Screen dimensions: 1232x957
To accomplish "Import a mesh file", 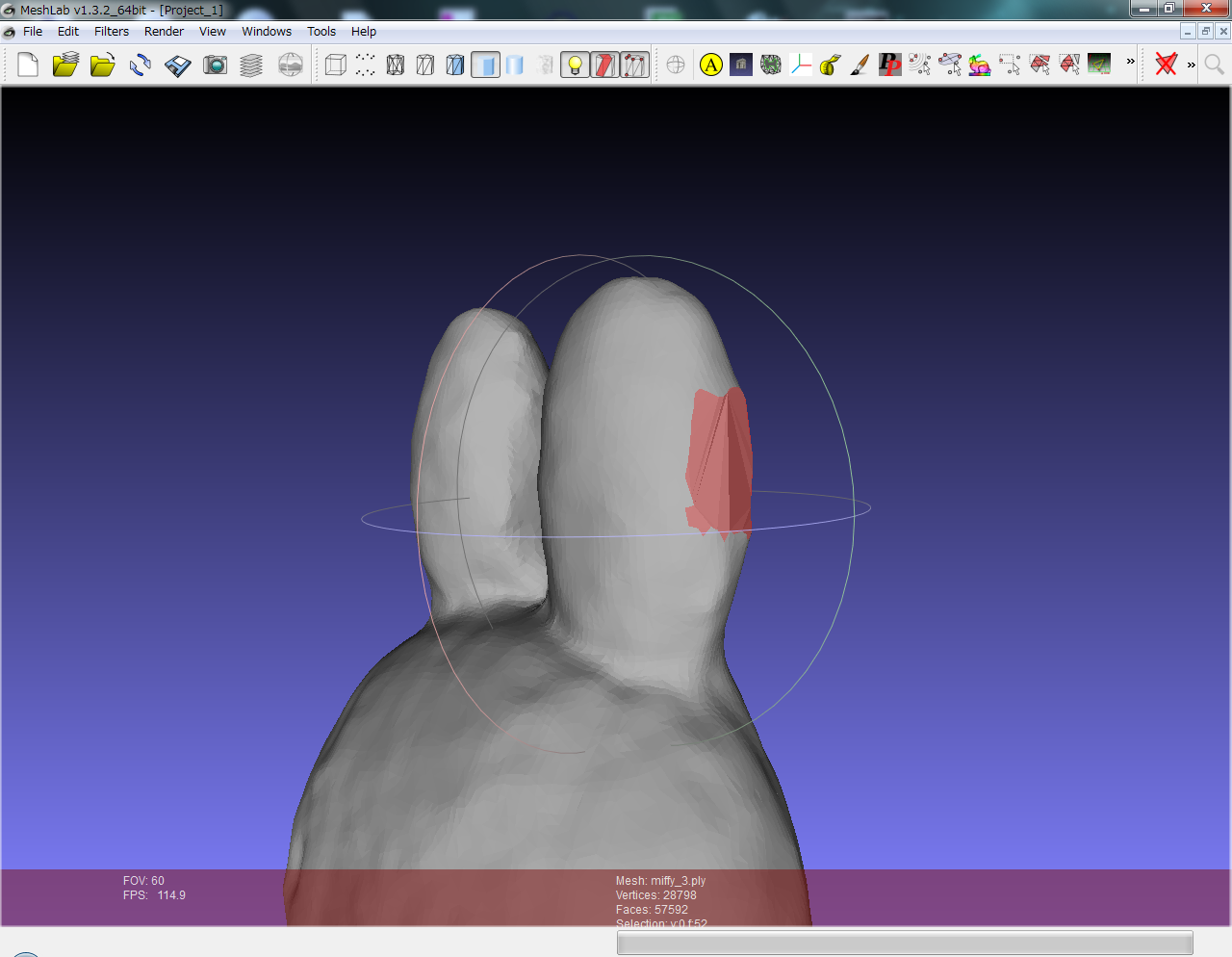I will [102, 65].
